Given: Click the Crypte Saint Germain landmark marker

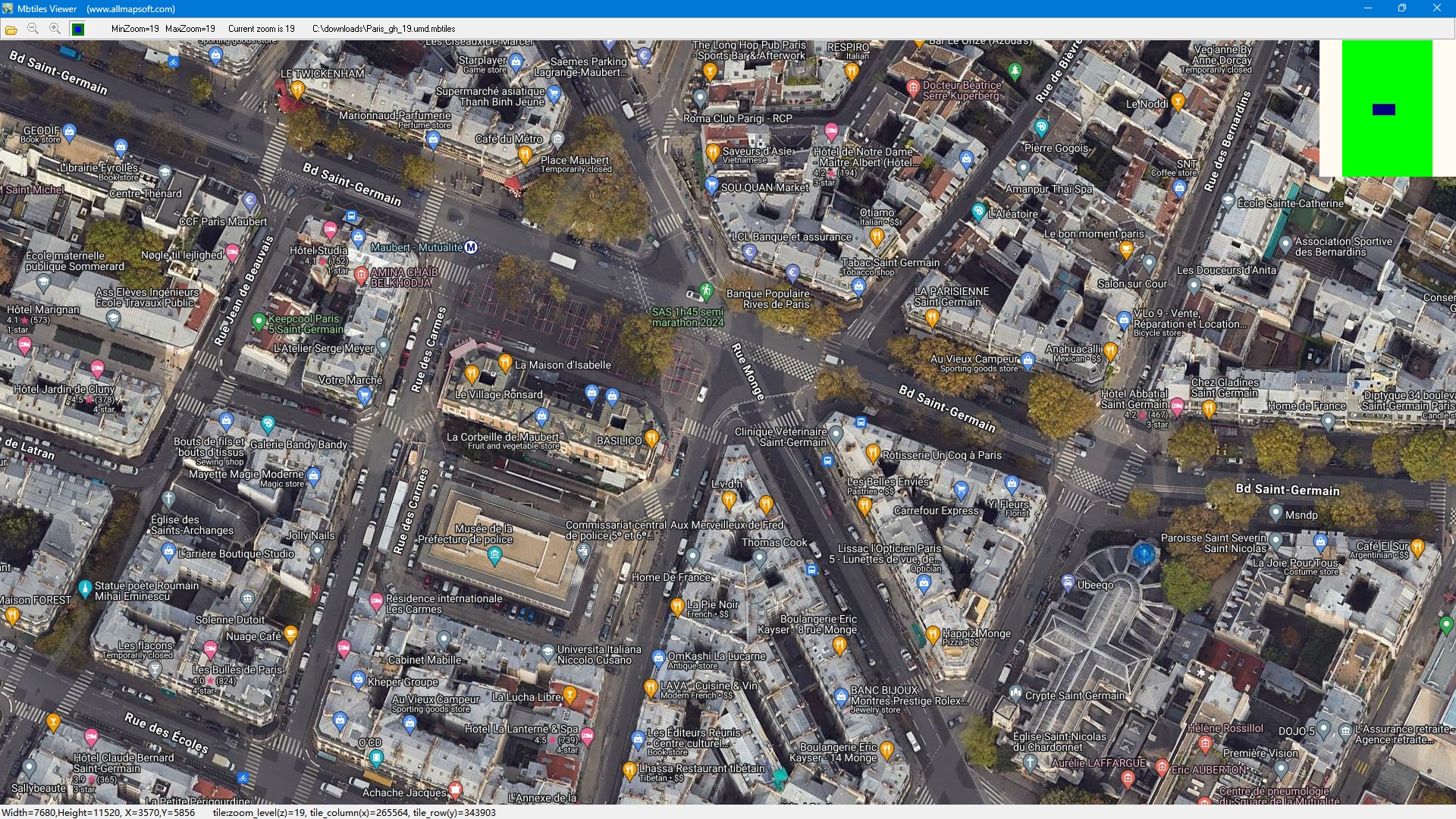Looking at the screenshot, I should coord(1015,692).
